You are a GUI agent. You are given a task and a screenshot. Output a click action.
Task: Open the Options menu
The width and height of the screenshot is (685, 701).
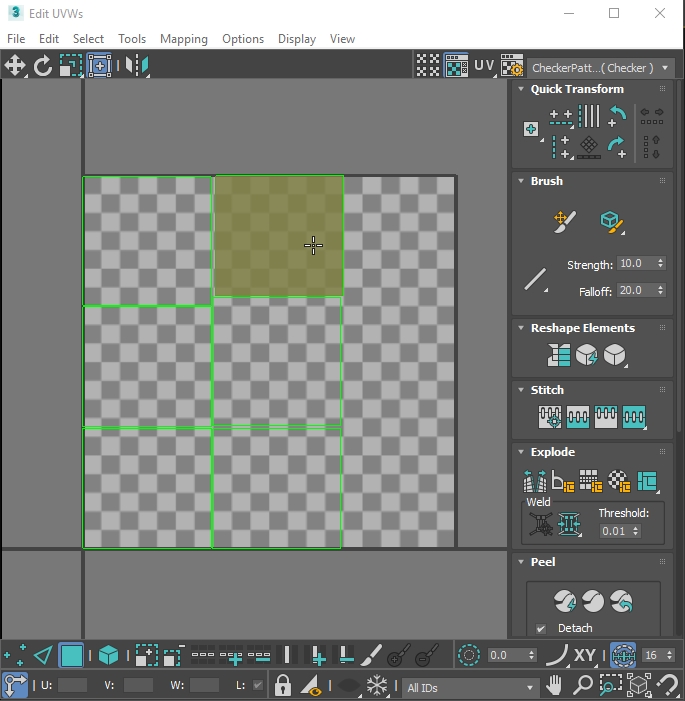coord(243,39)
